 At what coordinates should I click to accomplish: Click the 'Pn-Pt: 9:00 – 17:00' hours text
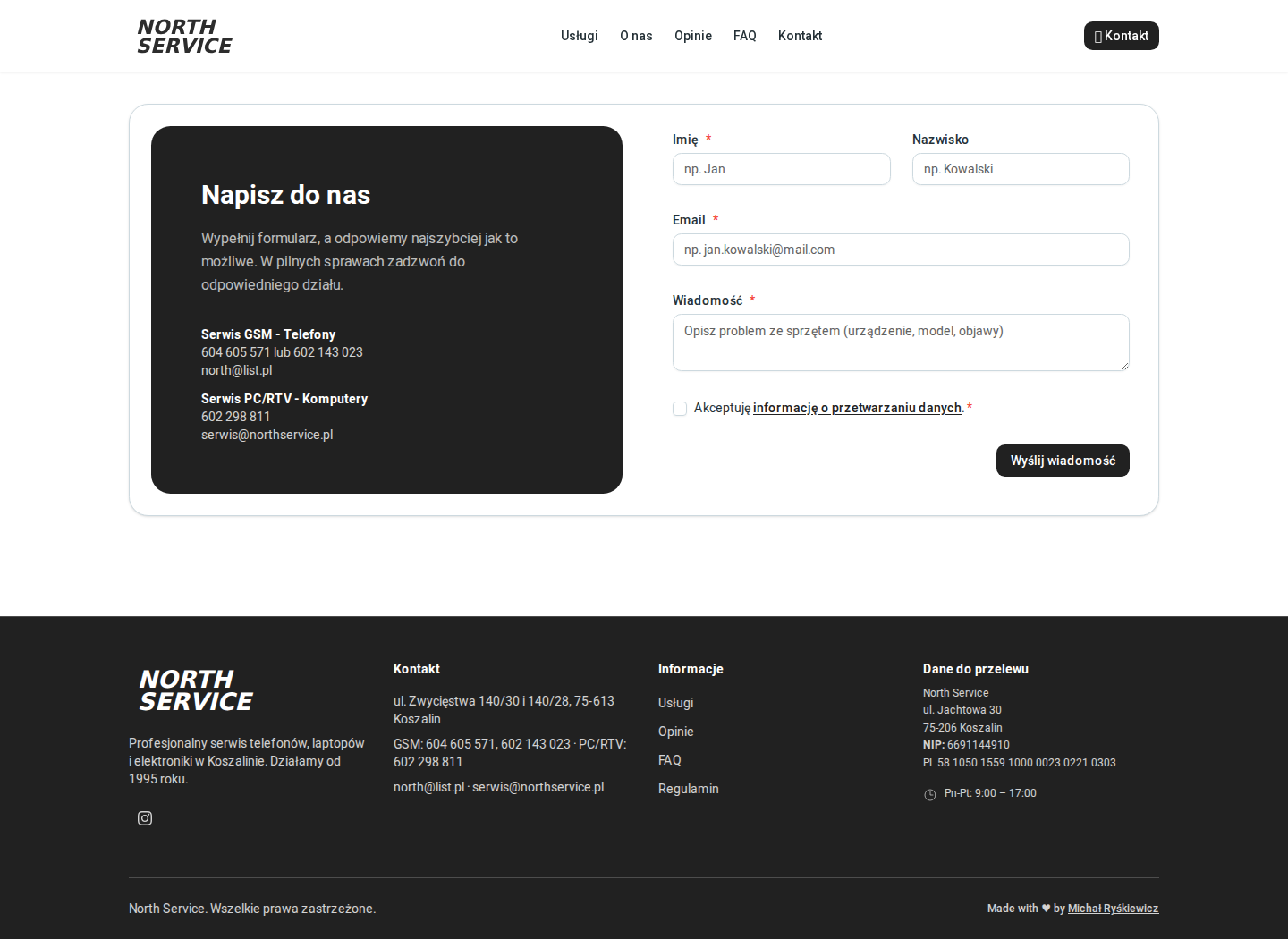pos(990,793)
